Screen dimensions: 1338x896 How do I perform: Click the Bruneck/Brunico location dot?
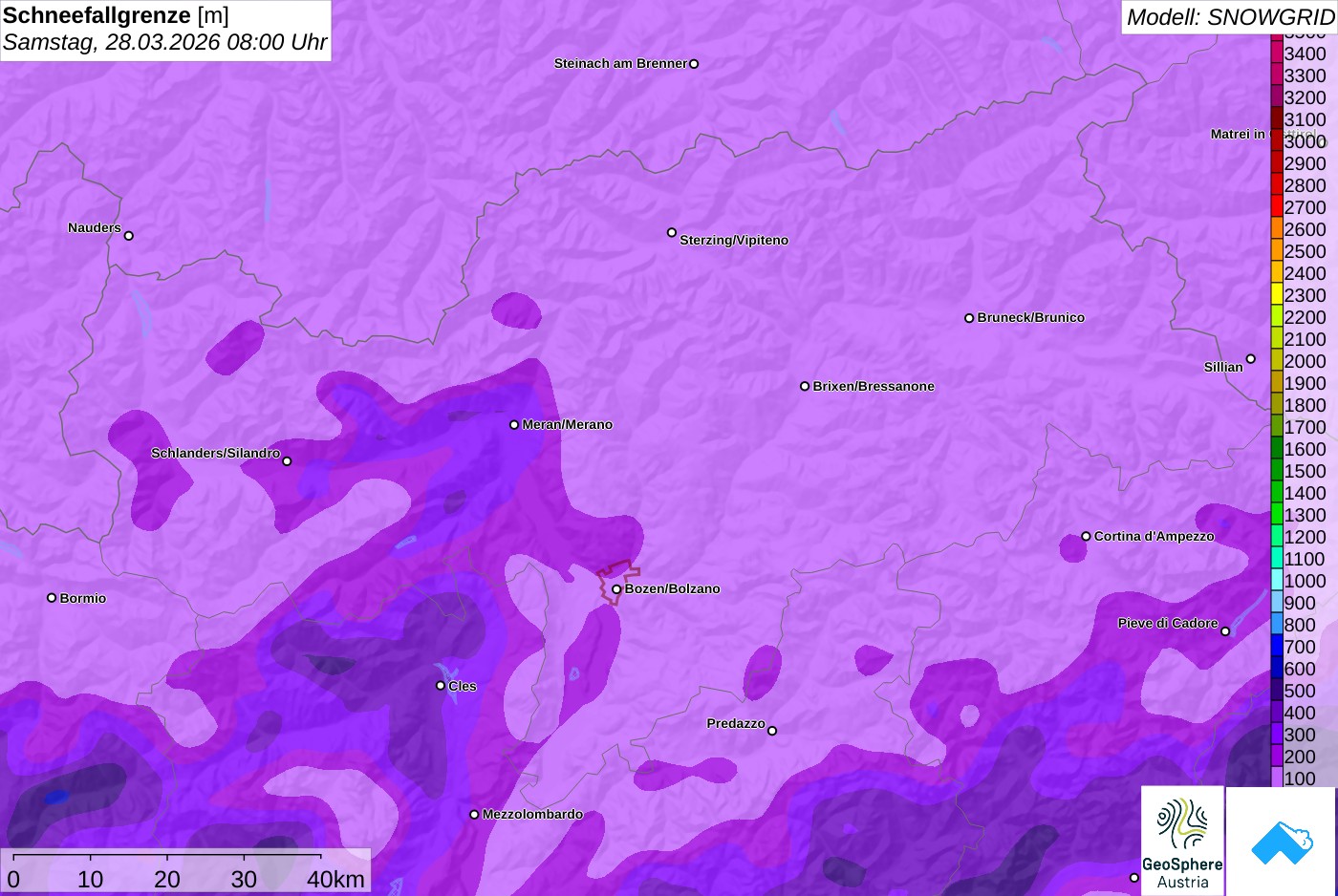click(x=969, y=318)
